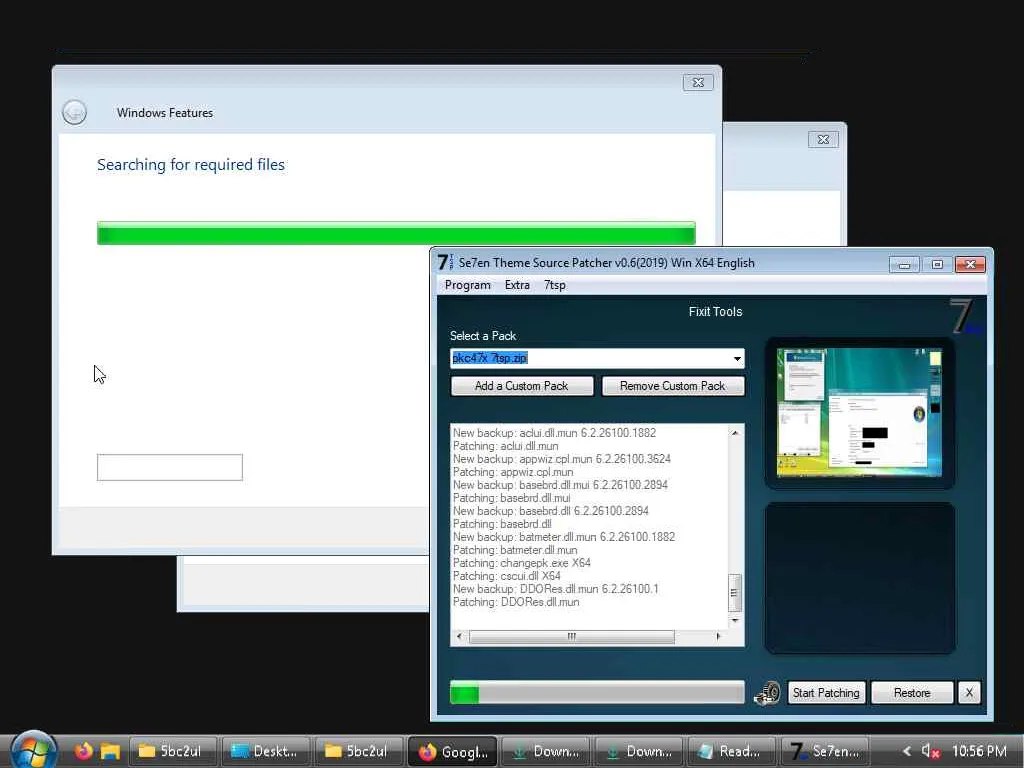The image size is (1024, 768).
Task: Switch to the Se7en... taskbar button
Action: [x=825, y=751]
